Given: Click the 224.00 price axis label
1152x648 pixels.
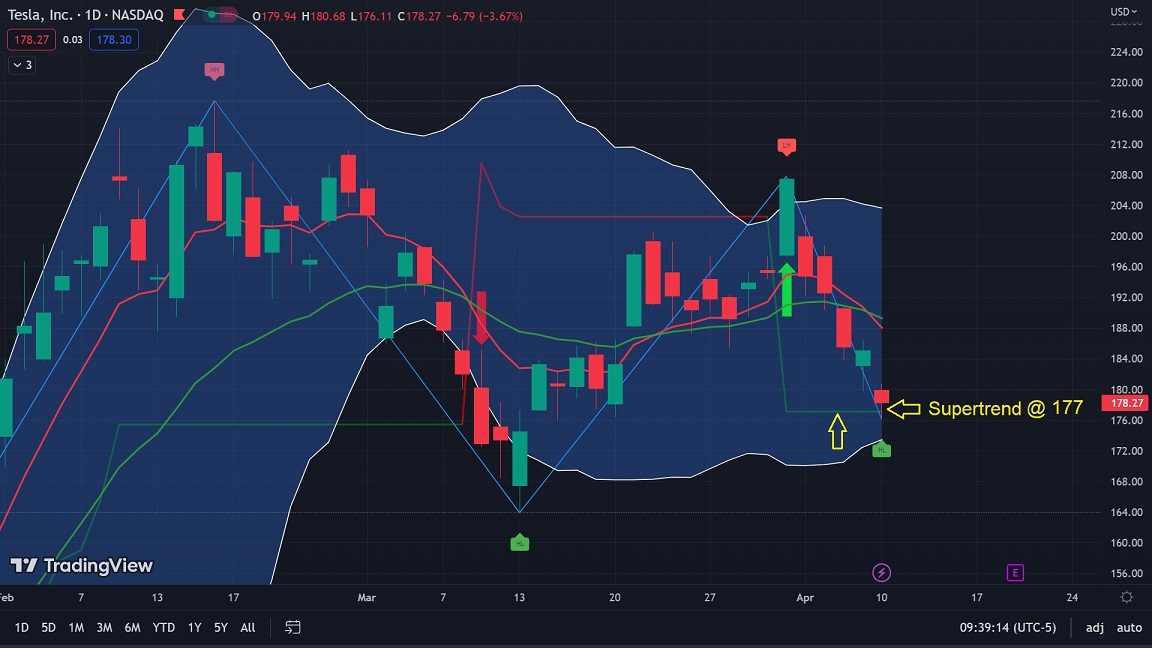Looking at the screenshot, I should pos(1126,52).
